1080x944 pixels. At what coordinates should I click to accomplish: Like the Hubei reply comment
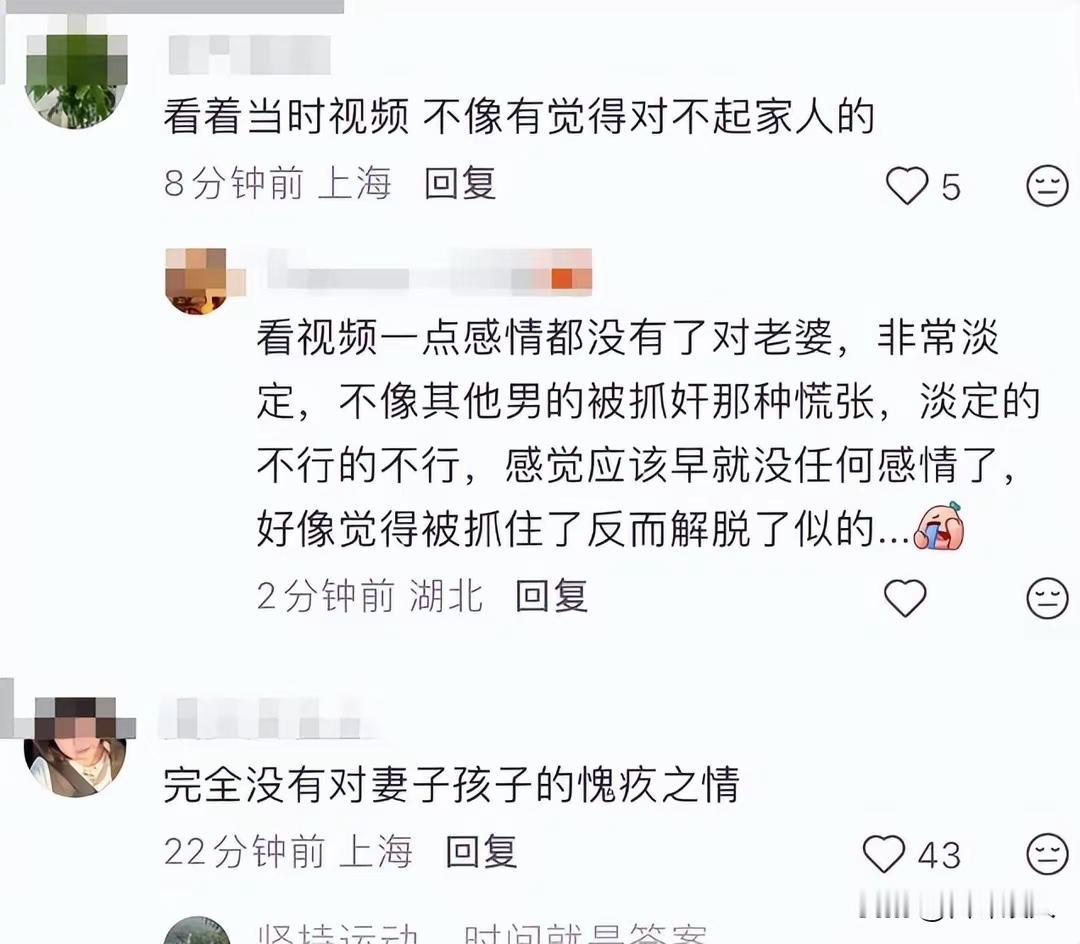(x=905, y=598)
